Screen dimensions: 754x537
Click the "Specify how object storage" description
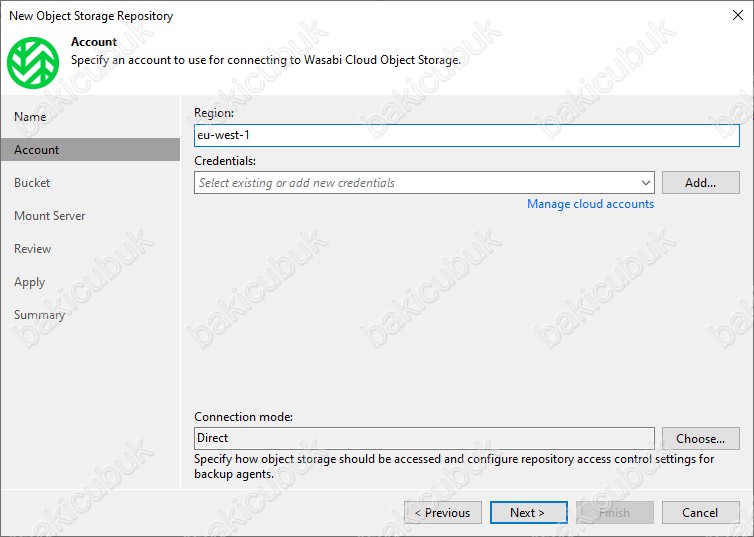[454, 466]
